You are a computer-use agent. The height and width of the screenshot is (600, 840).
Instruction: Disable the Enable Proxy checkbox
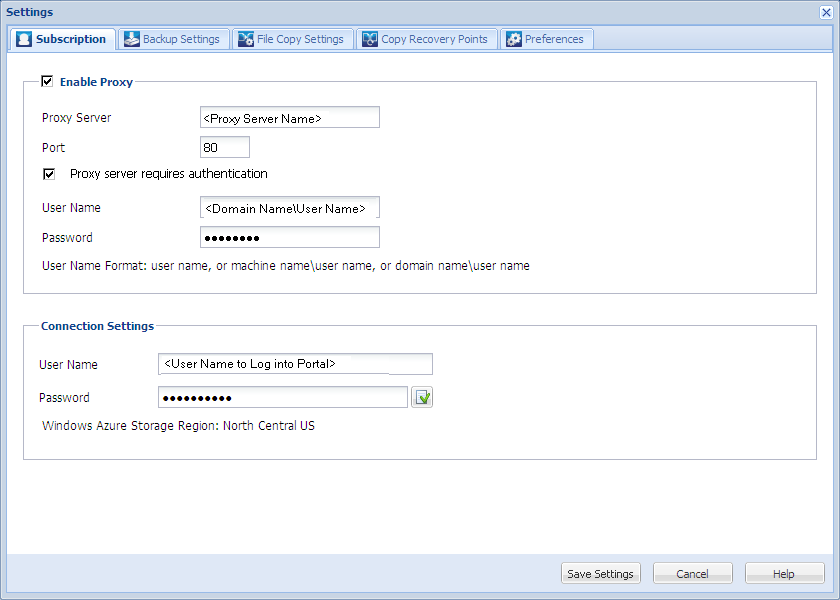tap(47, 82)
